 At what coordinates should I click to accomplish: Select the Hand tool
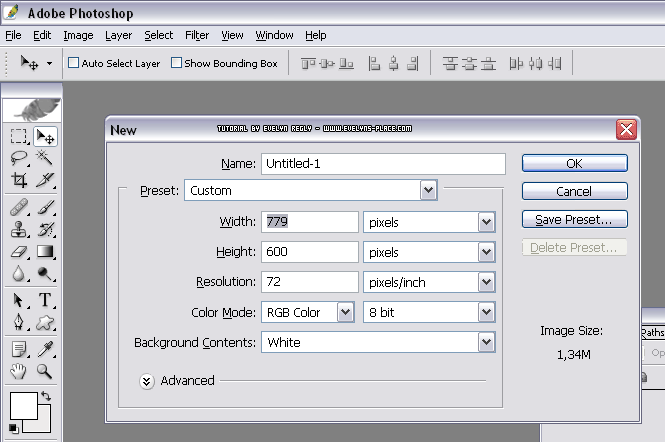click(19, 371)
